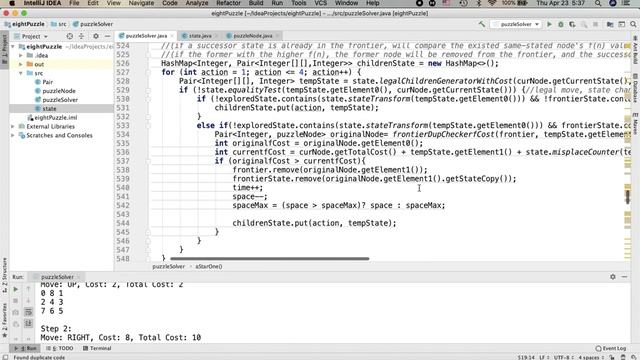This screenshot has height=360, width=640.
Task: Open the Refactor menu
Action: (229, 3)
